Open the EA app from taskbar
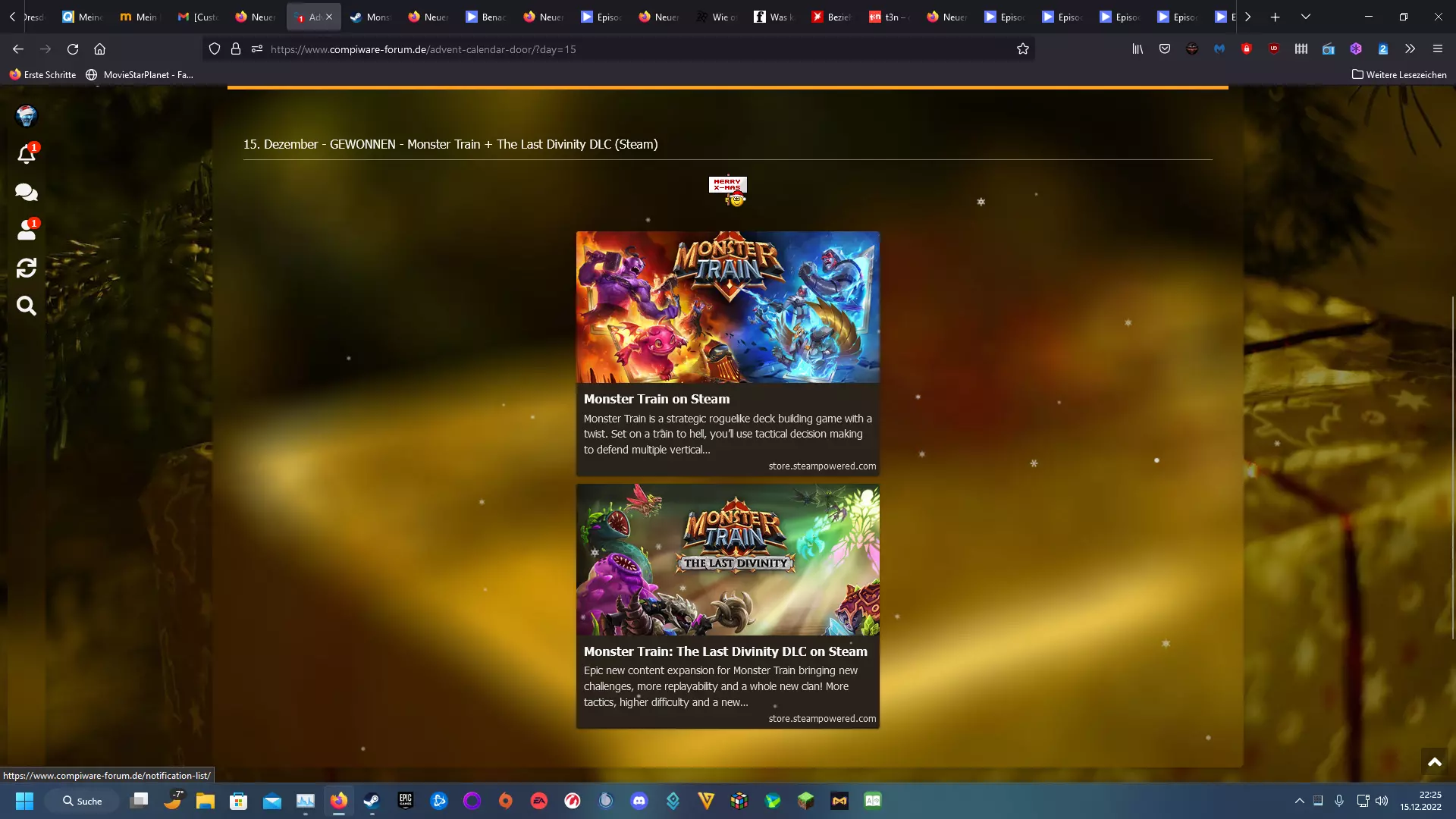This screenshot has height=819, width=1456. pyautogui.click(x=539, y=801)
